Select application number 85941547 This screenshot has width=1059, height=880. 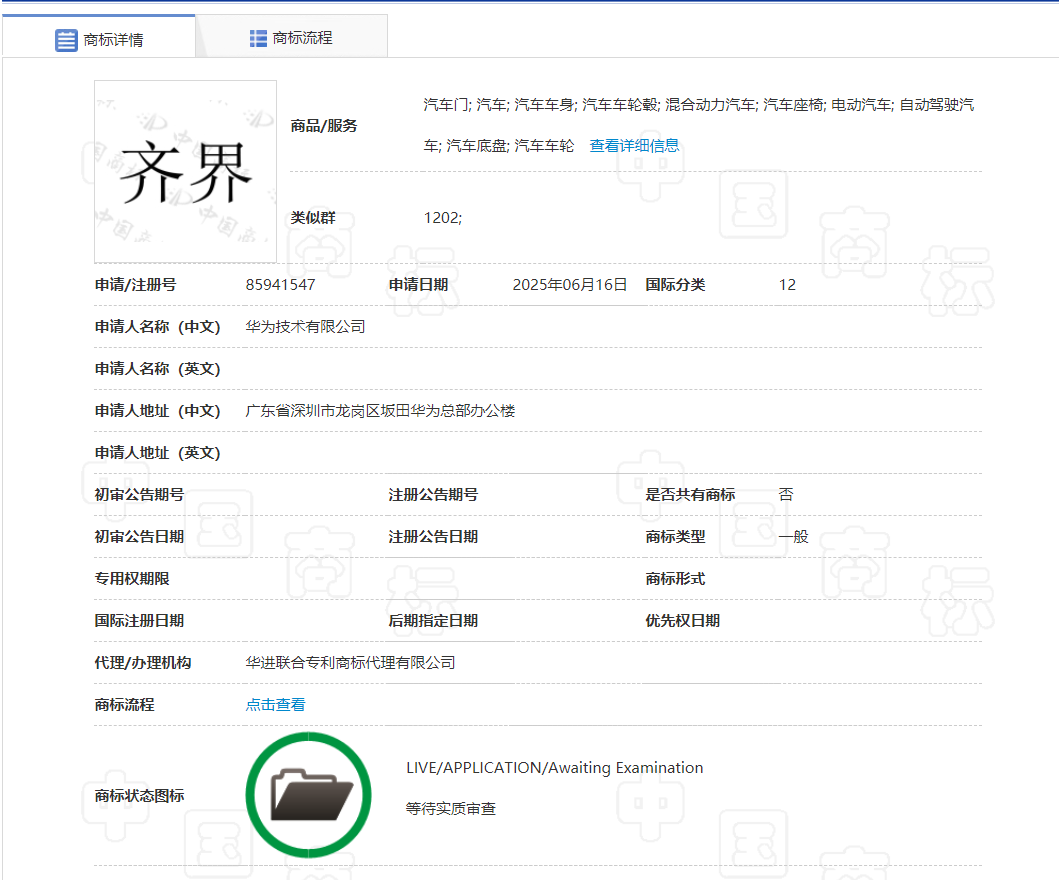point(280,285)
